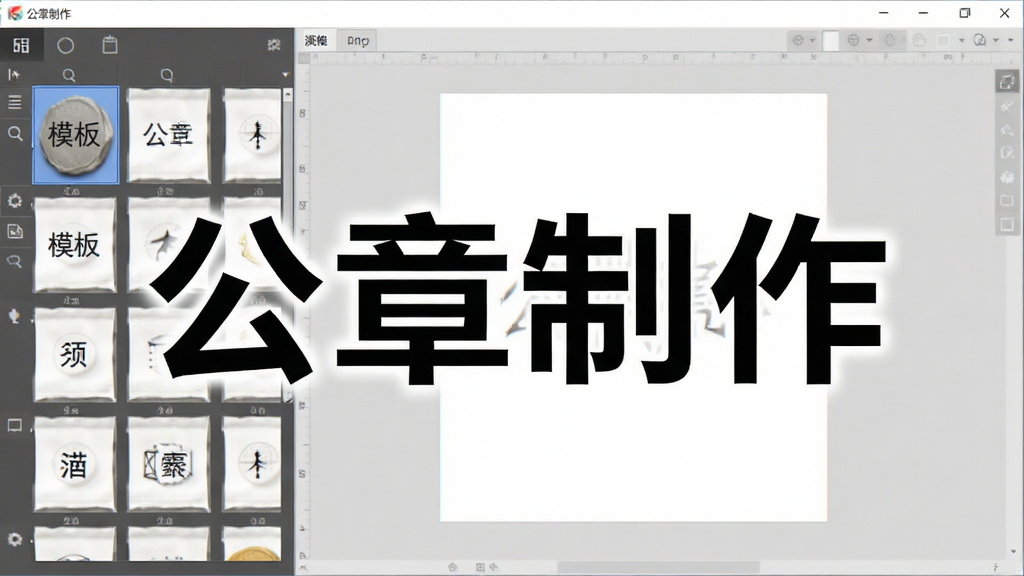
Task: Click the flower emblem icon in right sidebar
Action: tap(1007, 178)
